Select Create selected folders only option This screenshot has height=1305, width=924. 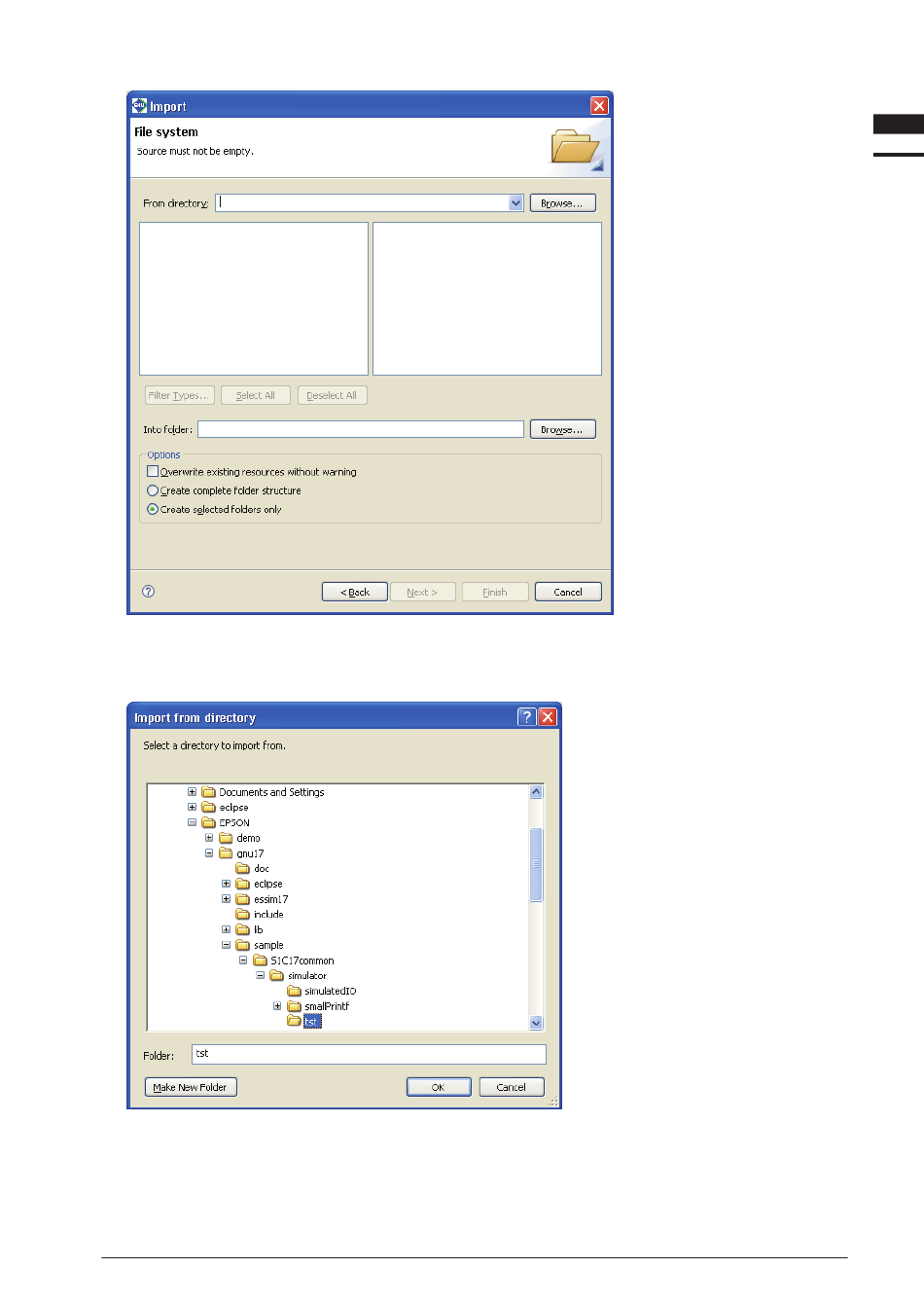153,509
